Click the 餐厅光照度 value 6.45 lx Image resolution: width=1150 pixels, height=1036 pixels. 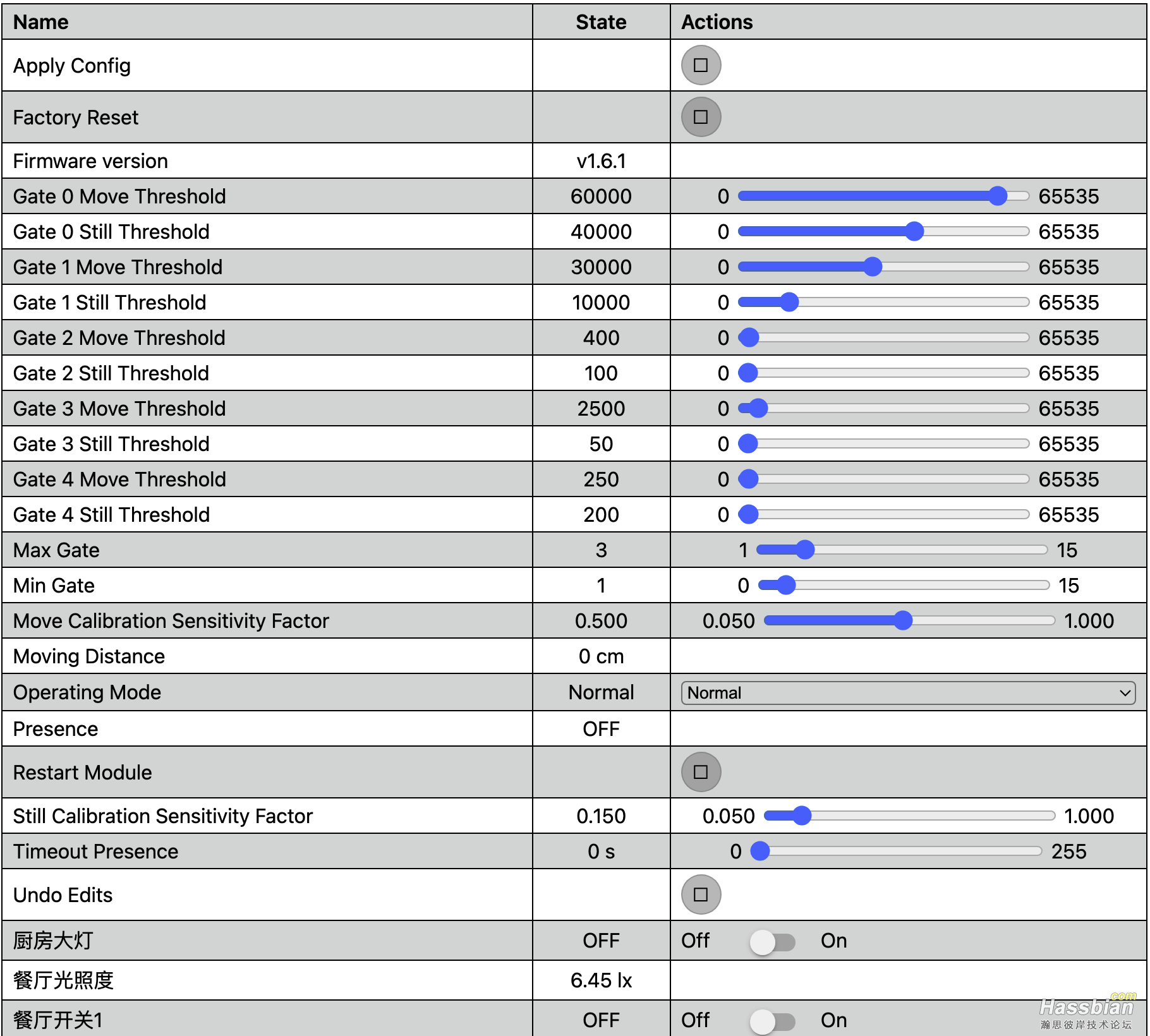tap(601, 980)
